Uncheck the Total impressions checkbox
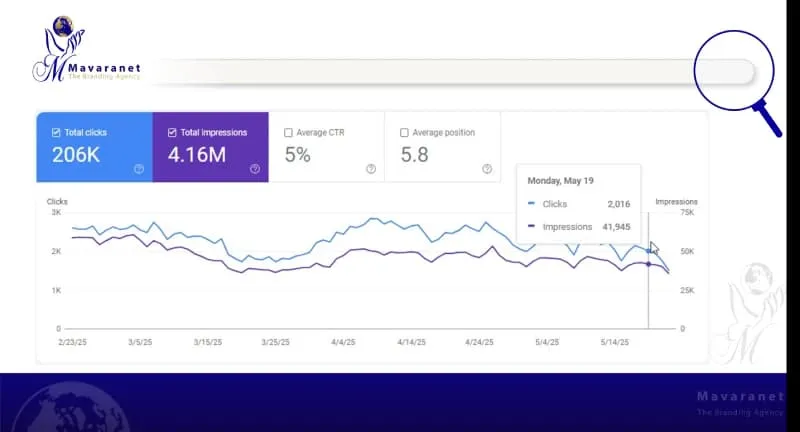 pyautogui.click(x=172, y=132)
